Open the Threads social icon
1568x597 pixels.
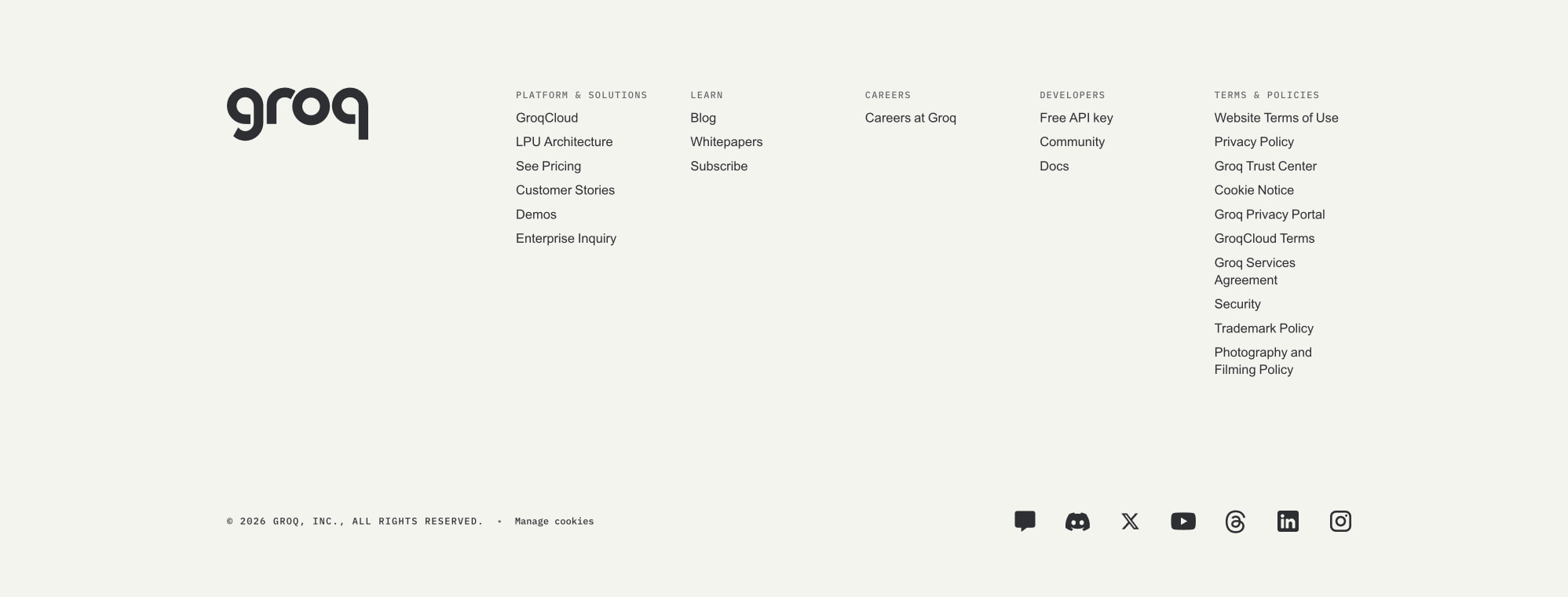1235,522
